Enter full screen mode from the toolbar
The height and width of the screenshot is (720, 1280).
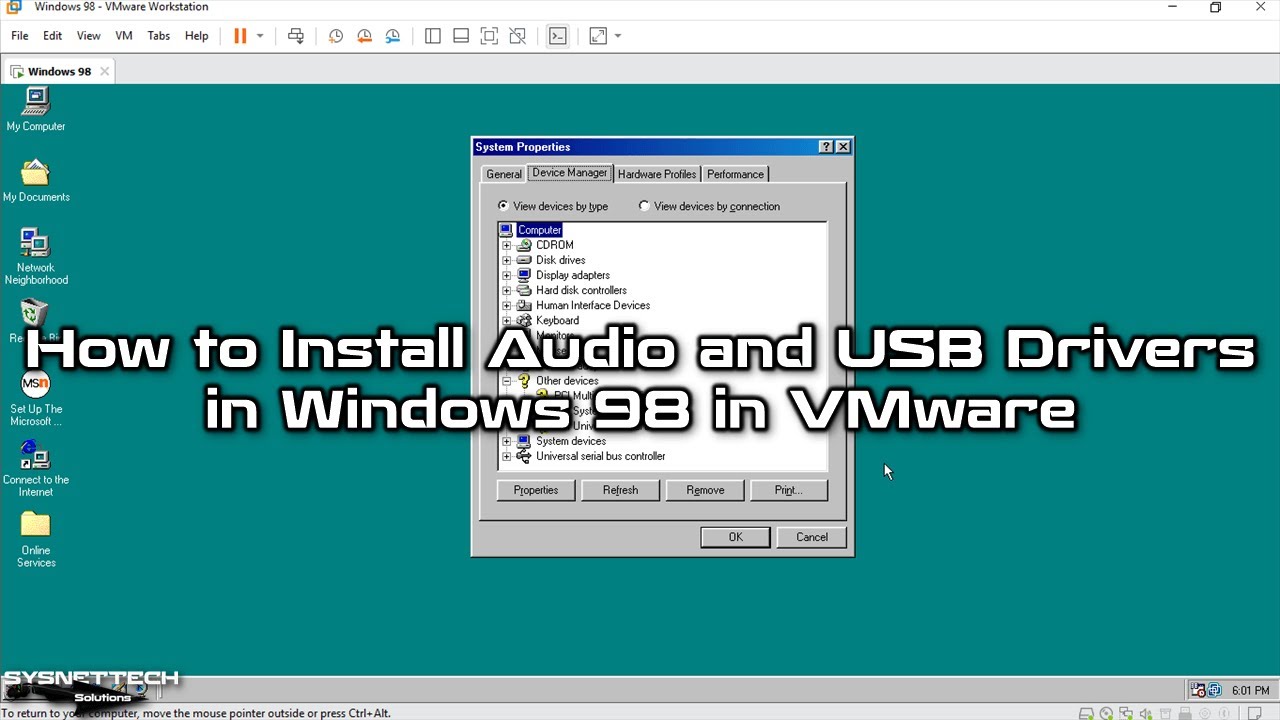point(489,36)
